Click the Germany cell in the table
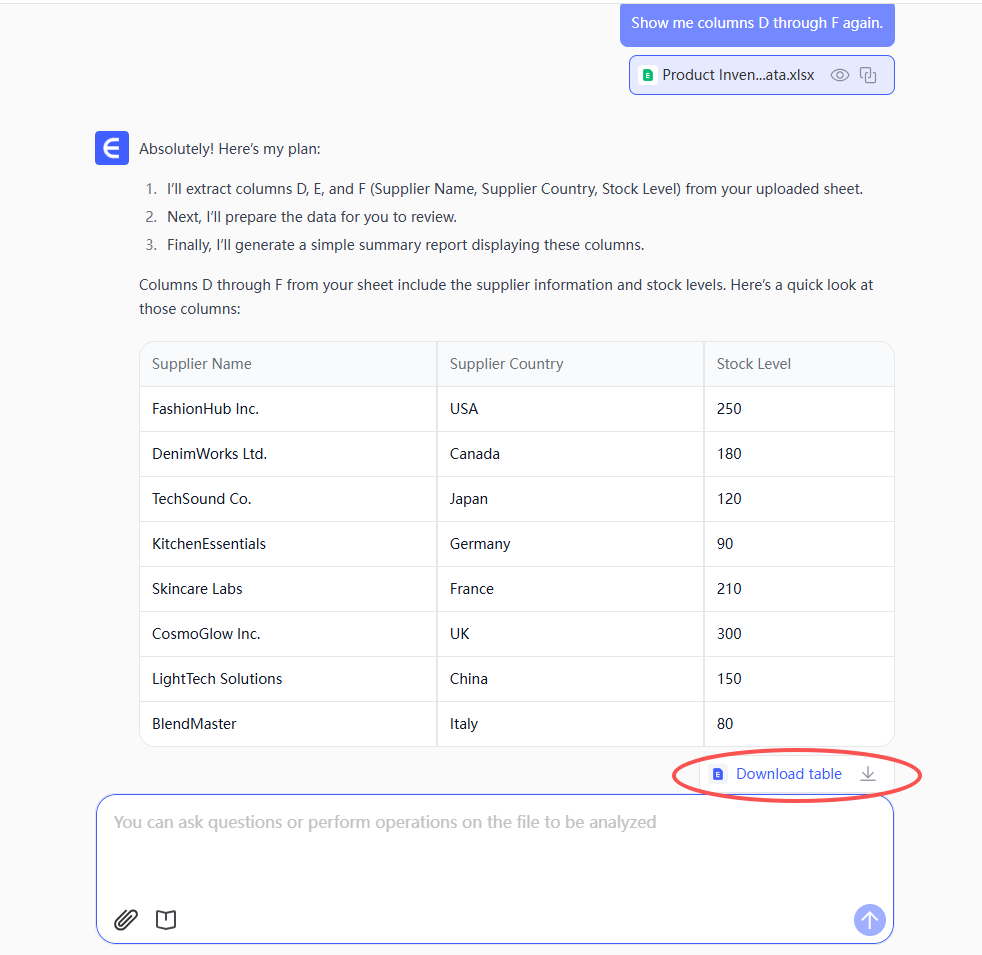This screenshot has height=955, width=982. (480, 544)
